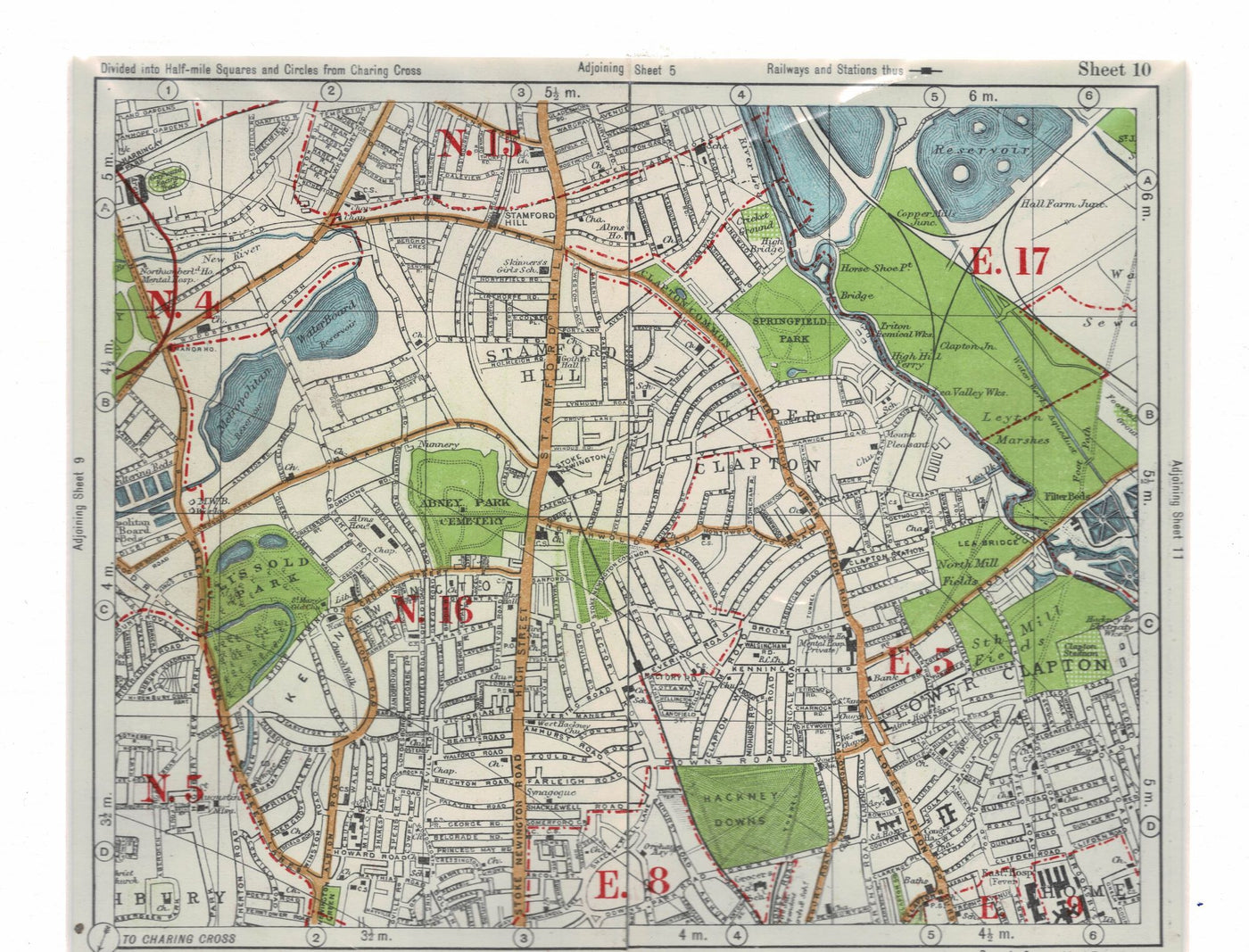Click 'Railways and Stations thus' legend text
This screenshot has width=1249, height=952.
click(835, 70)
